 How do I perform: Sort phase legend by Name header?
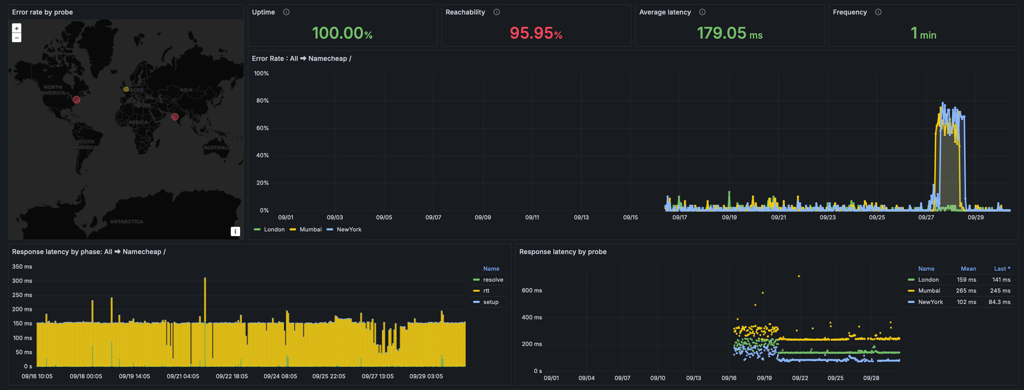click(490, 268)
